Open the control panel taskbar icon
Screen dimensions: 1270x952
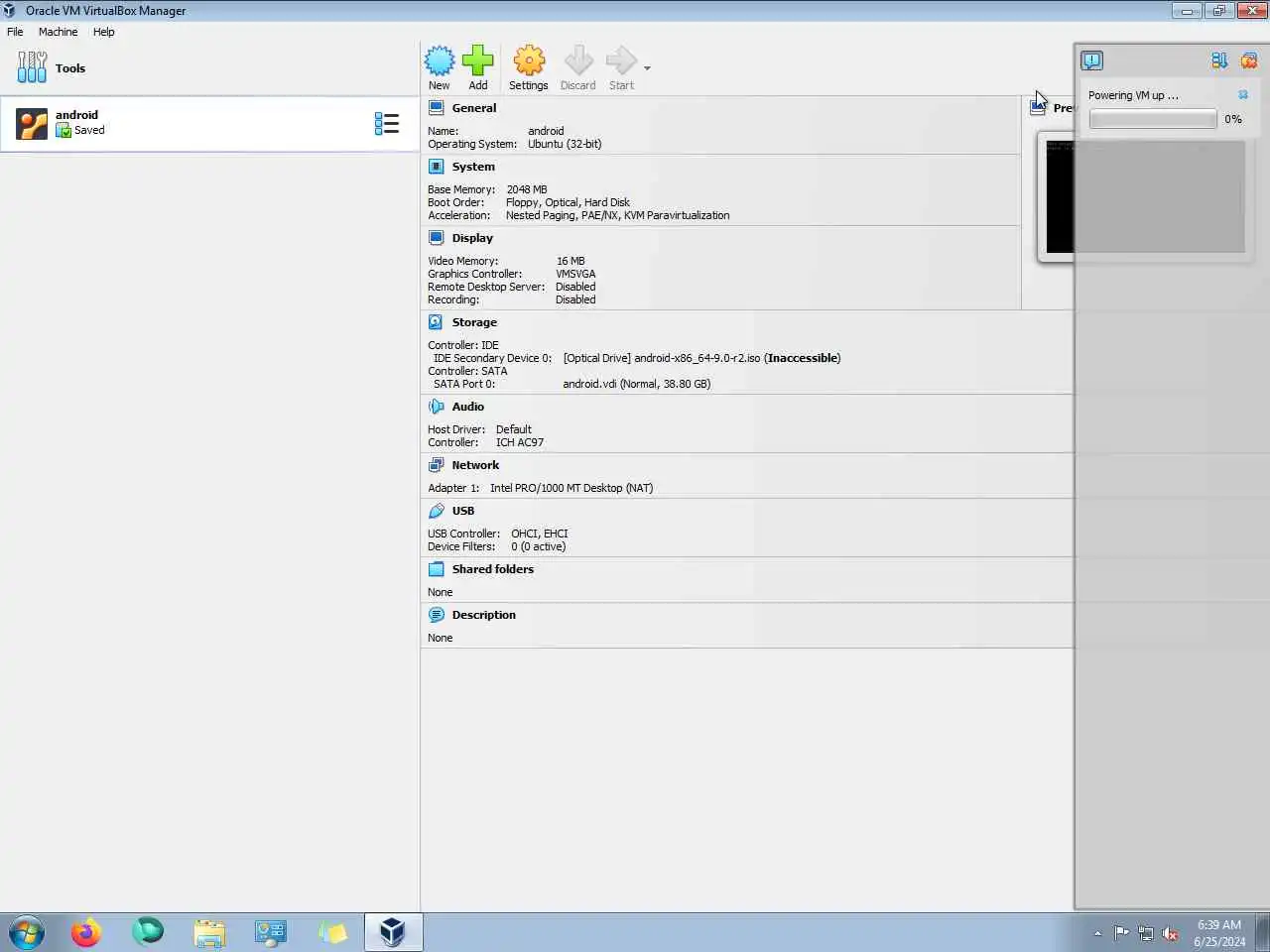pos(271,933)
